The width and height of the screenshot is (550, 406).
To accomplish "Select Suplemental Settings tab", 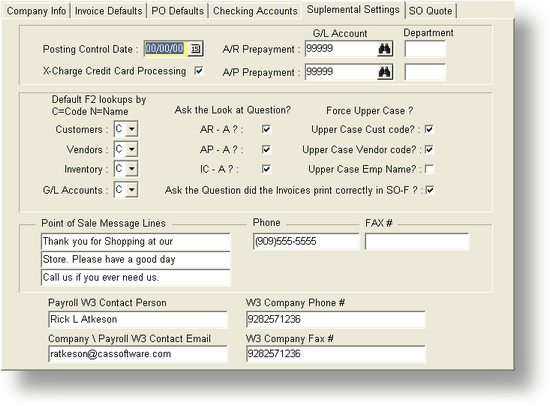I will pos(353,10).
